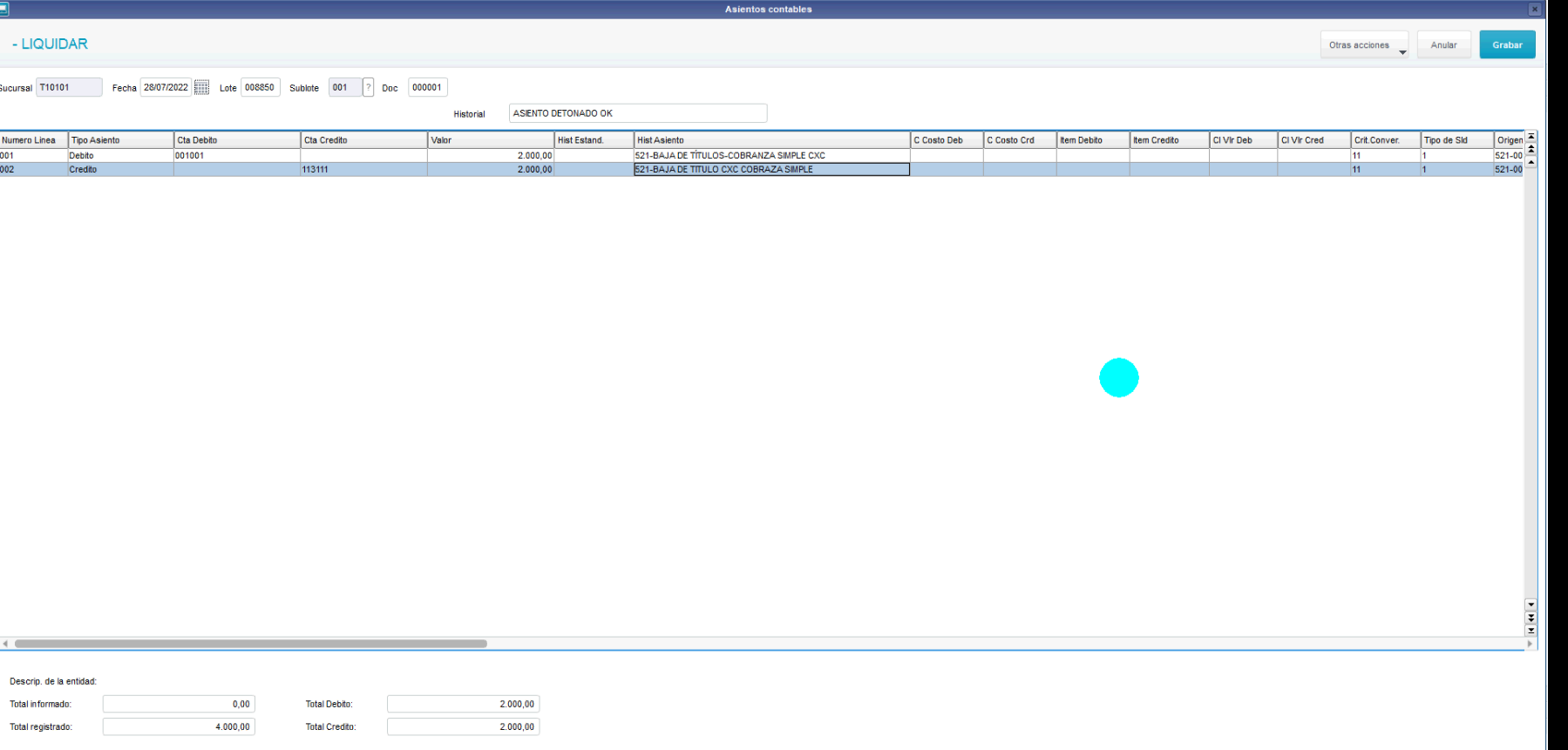The height and width of the screenshot is (750, 1568).
Task: Click the Cl Vlr Cred column header
Action: point(1314,140)
